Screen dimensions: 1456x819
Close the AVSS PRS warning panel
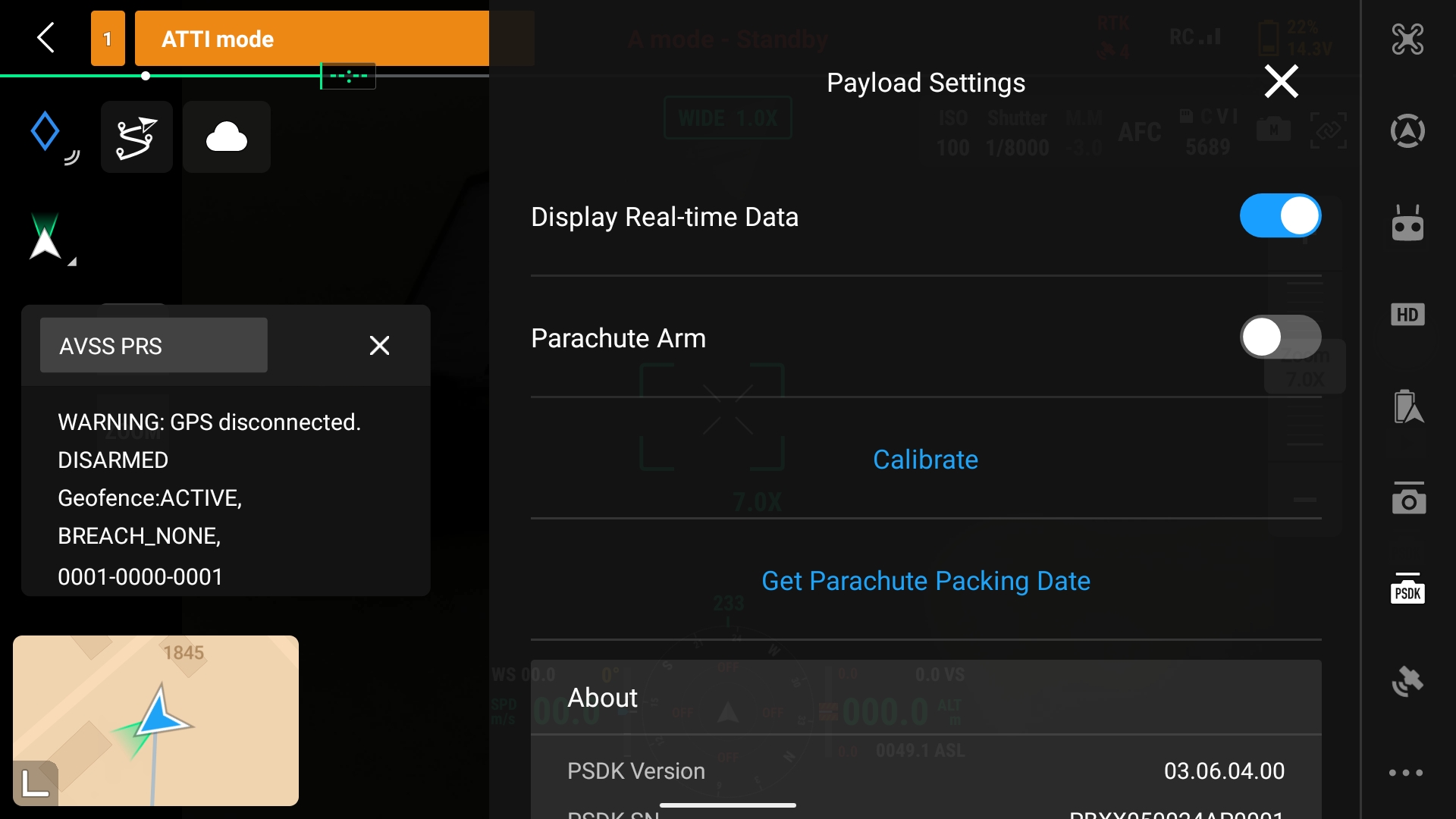(x=379, y=346)
